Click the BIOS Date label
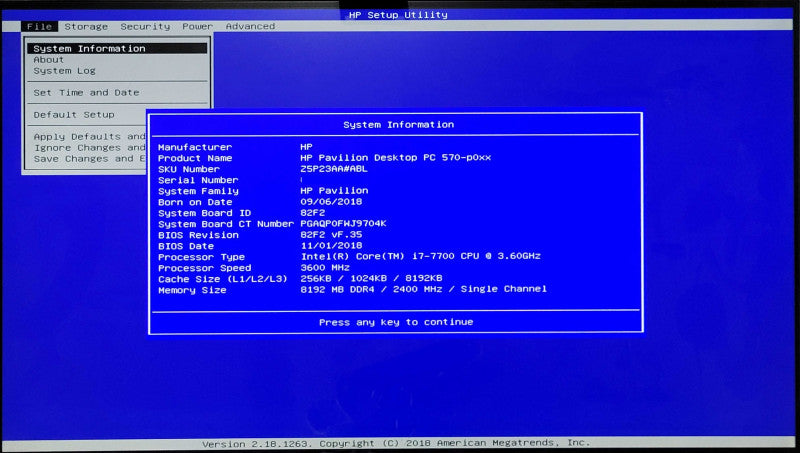This screenshot has width=800, height=453. (186, 247)
